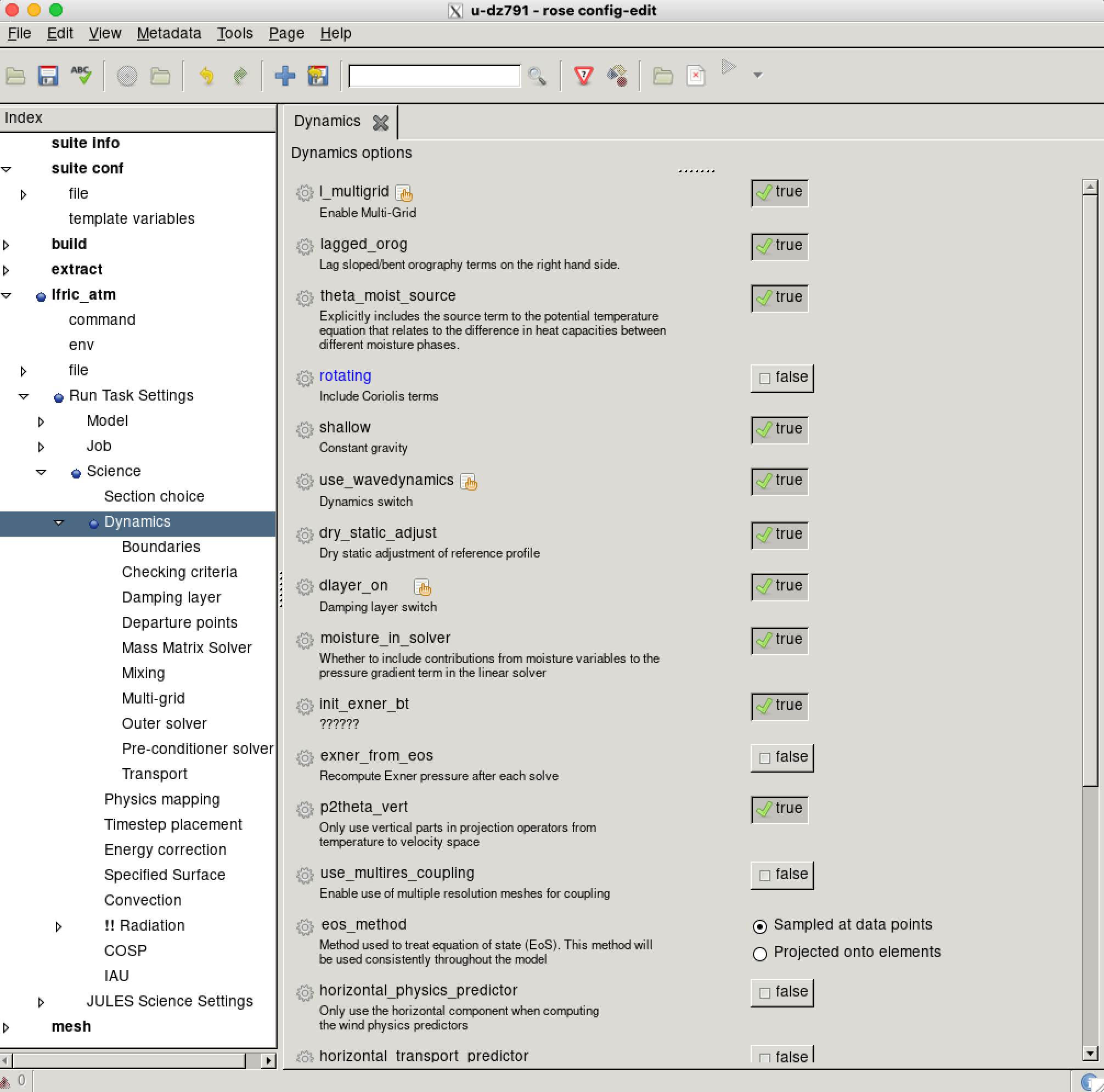
Task: Enable exner_from_eos checkbox
Action: pyautogui.click(x=782, y=757)
